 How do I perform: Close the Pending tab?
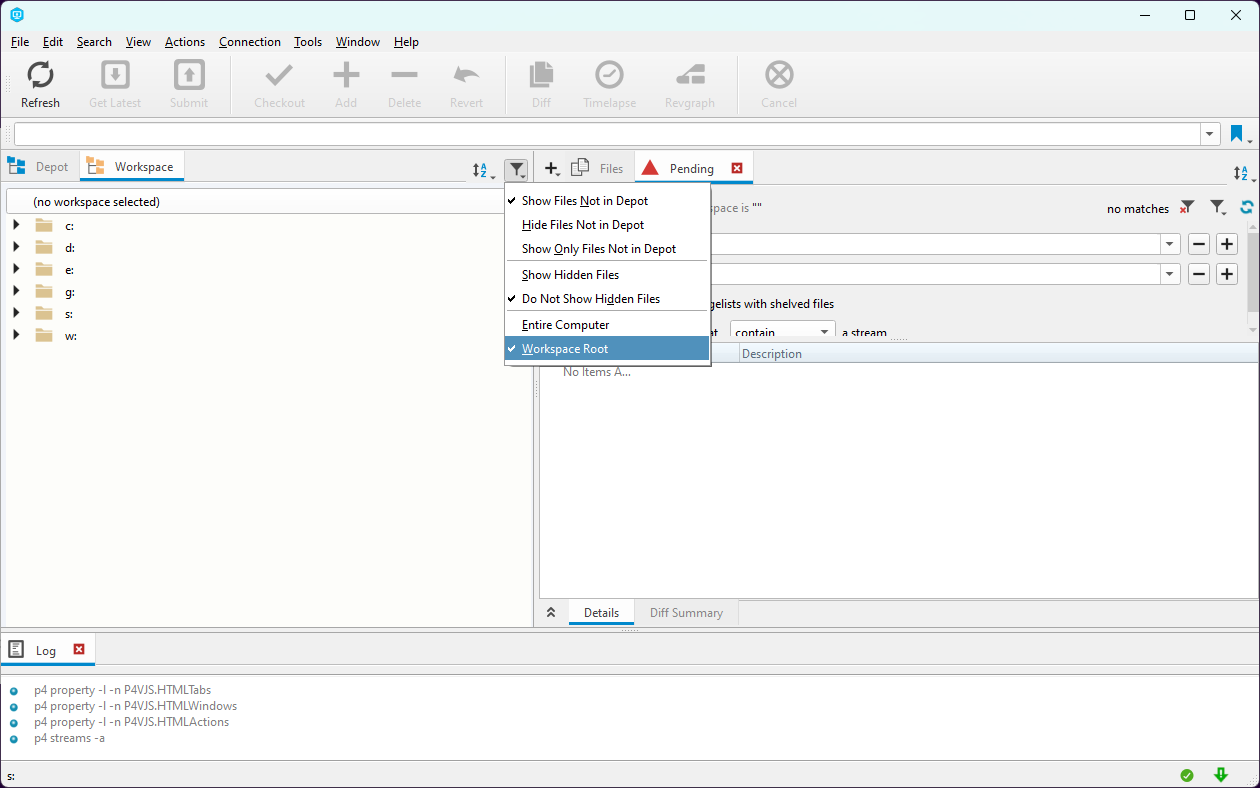point(737,168)
